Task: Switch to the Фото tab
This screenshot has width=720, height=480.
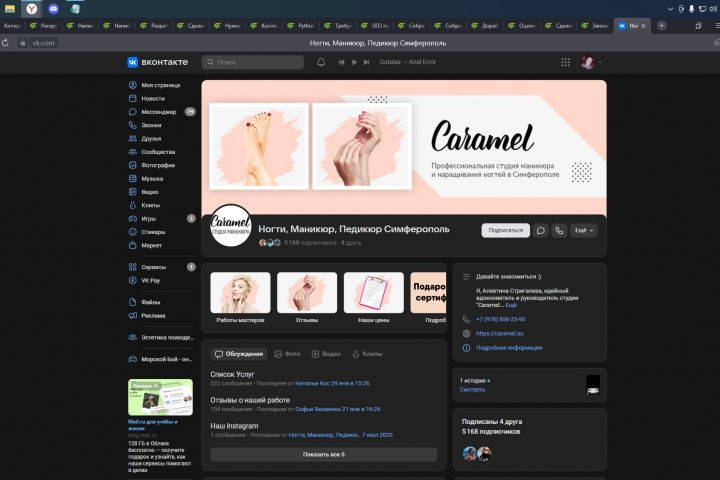Action: point(287,354)
